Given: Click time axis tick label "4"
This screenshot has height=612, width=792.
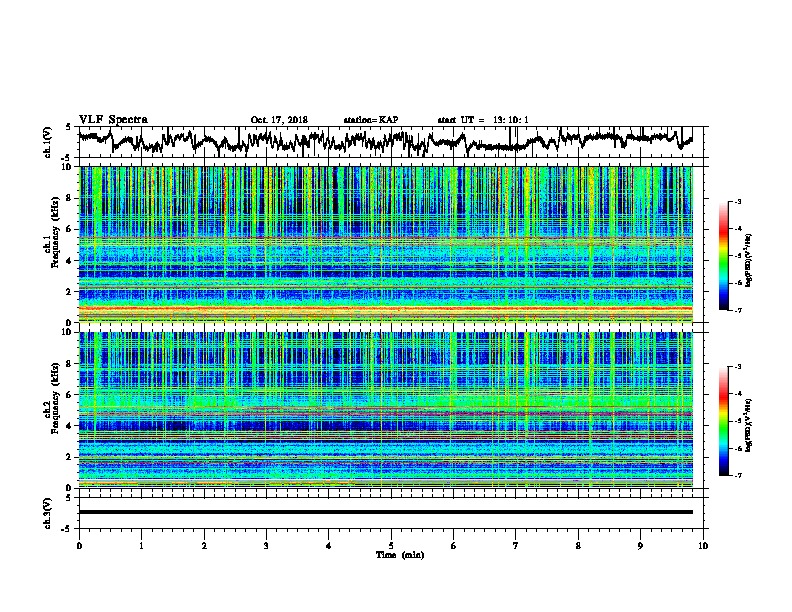Looking at the screenshot, I should tap(329, 546).
